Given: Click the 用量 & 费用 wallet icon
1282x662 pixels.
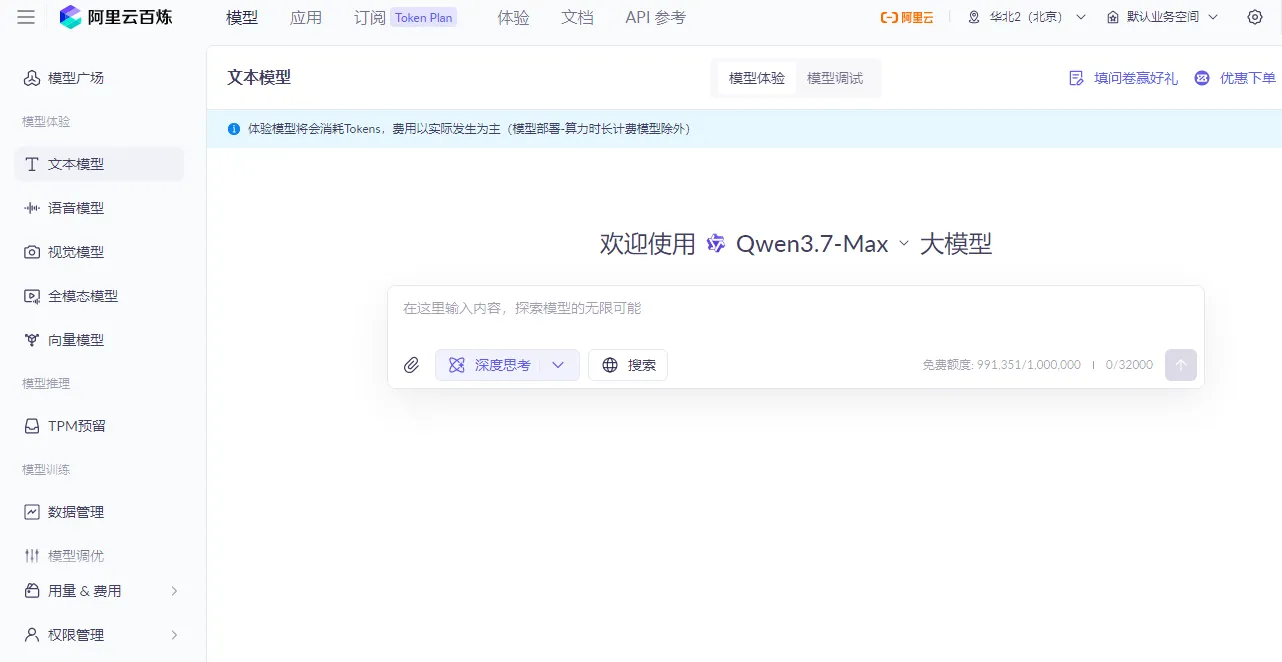Looking at the screenshot, I should pos(32,591).
